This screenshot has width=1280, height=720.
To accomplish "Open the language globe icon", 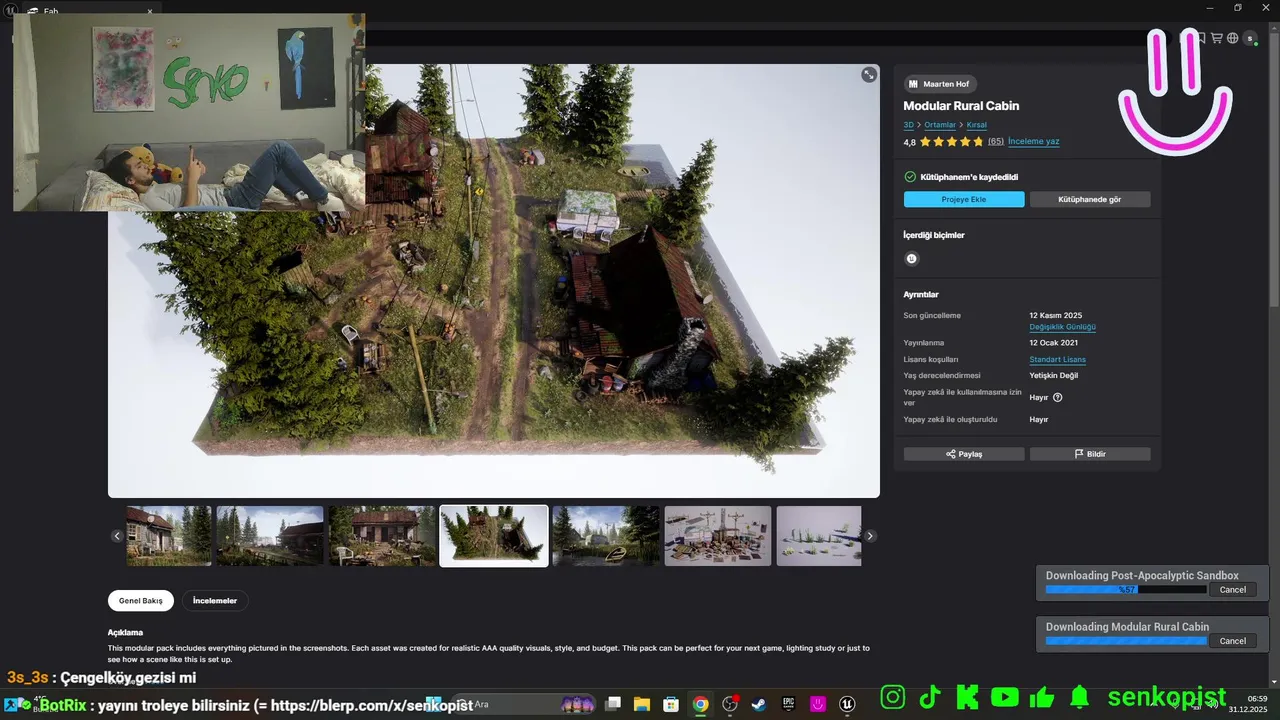I will 1233,38.
